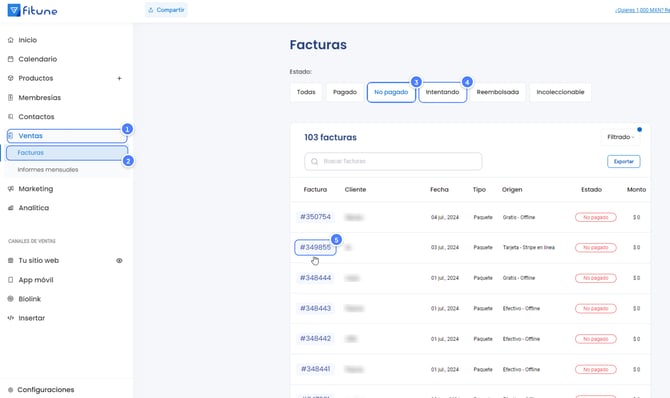Select the Pagado status filter
Viewport: 670px width, 398px height.
click(x=345, y=92)
